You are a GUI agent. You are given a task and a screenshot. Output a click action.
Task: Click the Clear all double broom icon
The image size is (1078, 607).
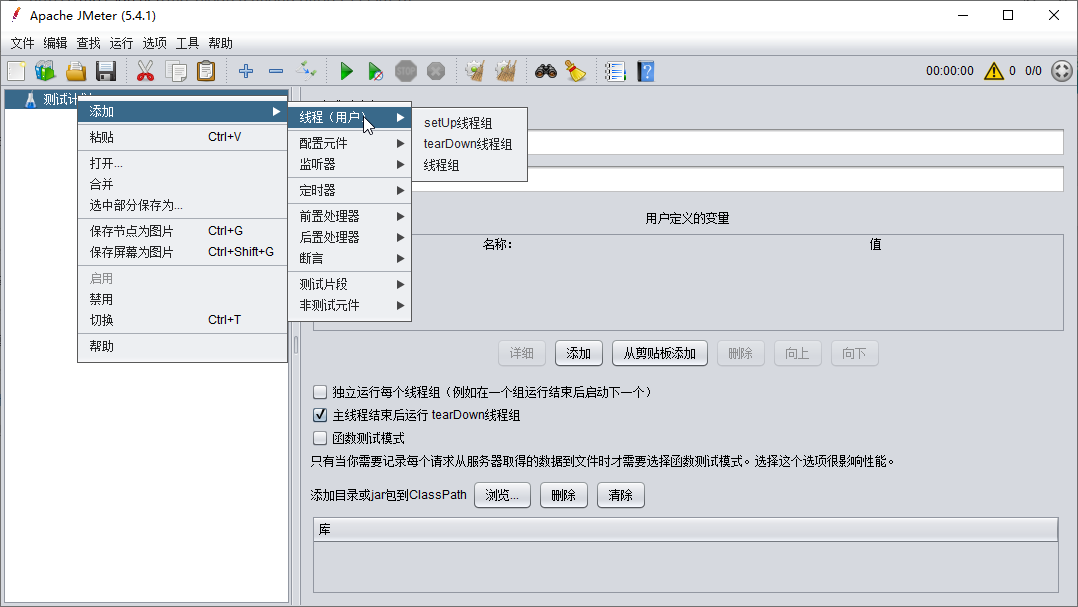pos(506,71)
